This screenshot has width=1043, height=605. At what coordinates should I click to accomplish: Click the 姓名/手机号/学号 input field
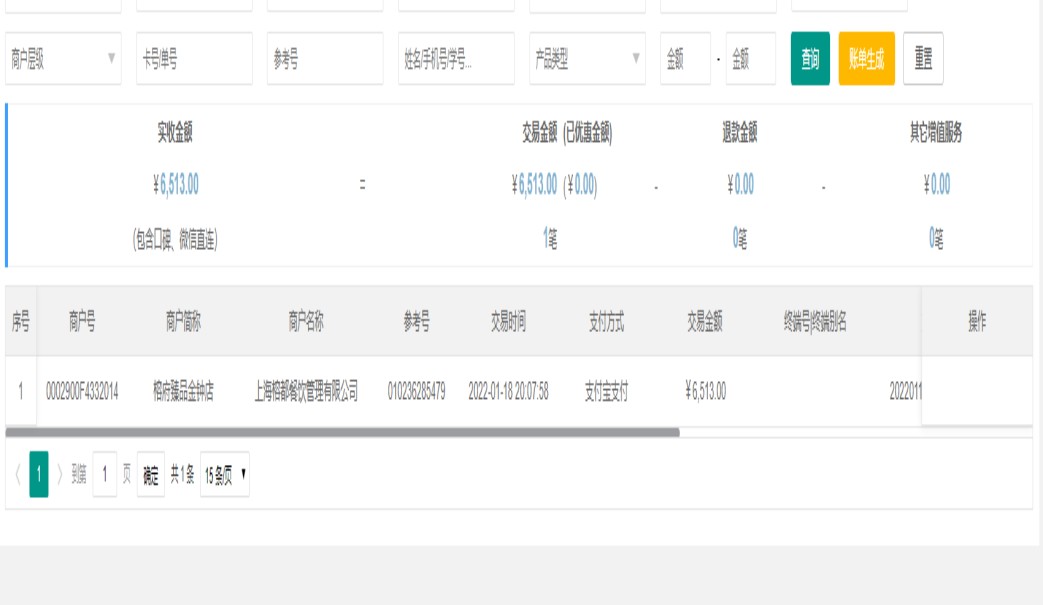point(456,59)
